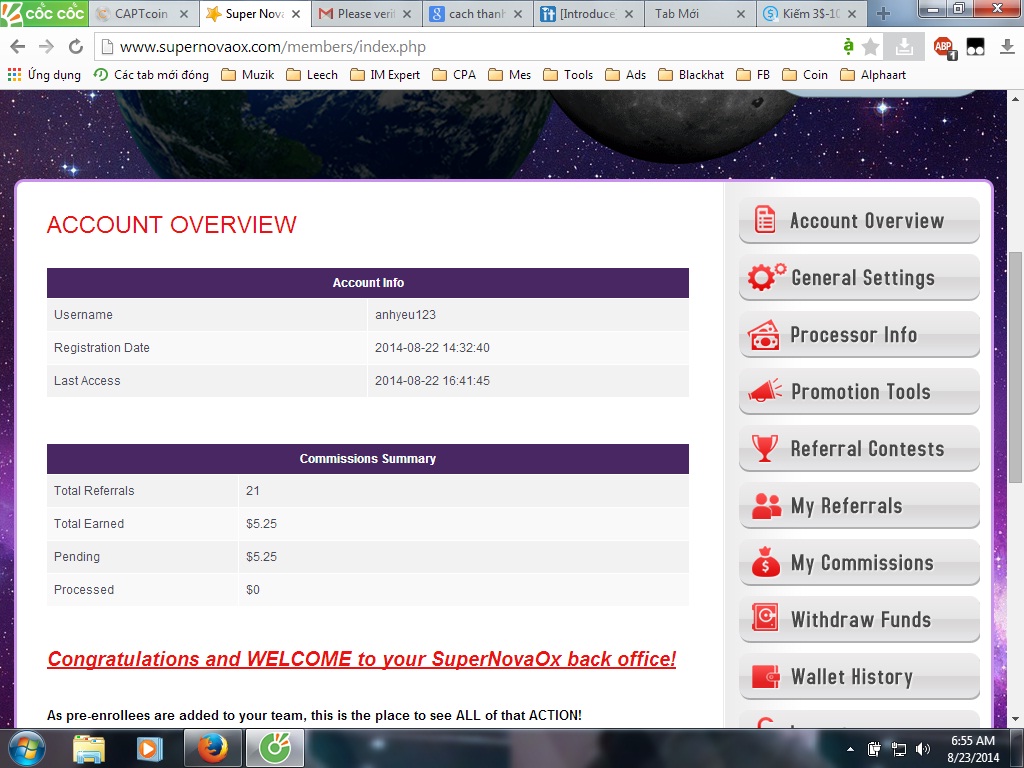Expand the Ads bookmarks folder
Image resolution: width=1024 pixels, height=768 pixels.
tap(625, 74)
